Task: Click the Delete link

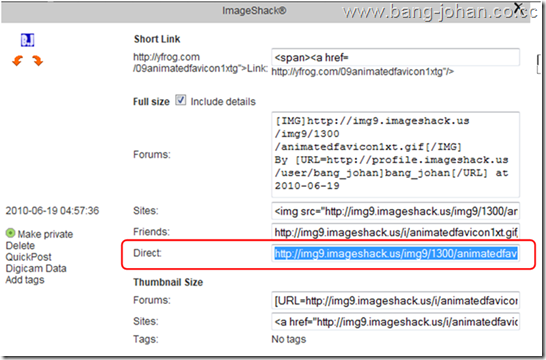Action: coord(20,245)
